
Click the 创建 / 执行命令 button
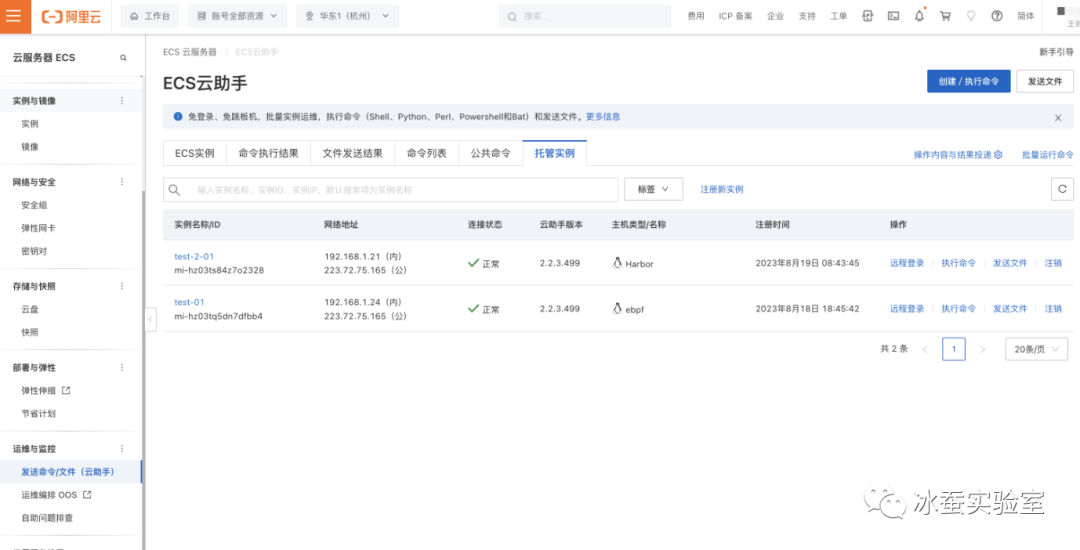[x=968, y=81]
